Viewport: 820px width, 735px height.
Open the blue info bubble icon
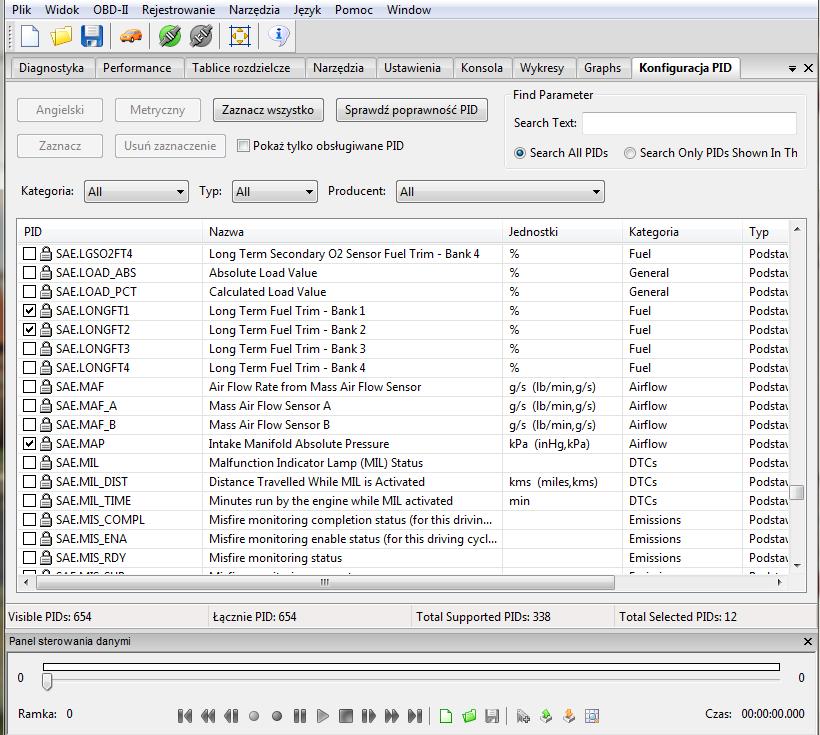pyautogui.click(x=278, y=37)
